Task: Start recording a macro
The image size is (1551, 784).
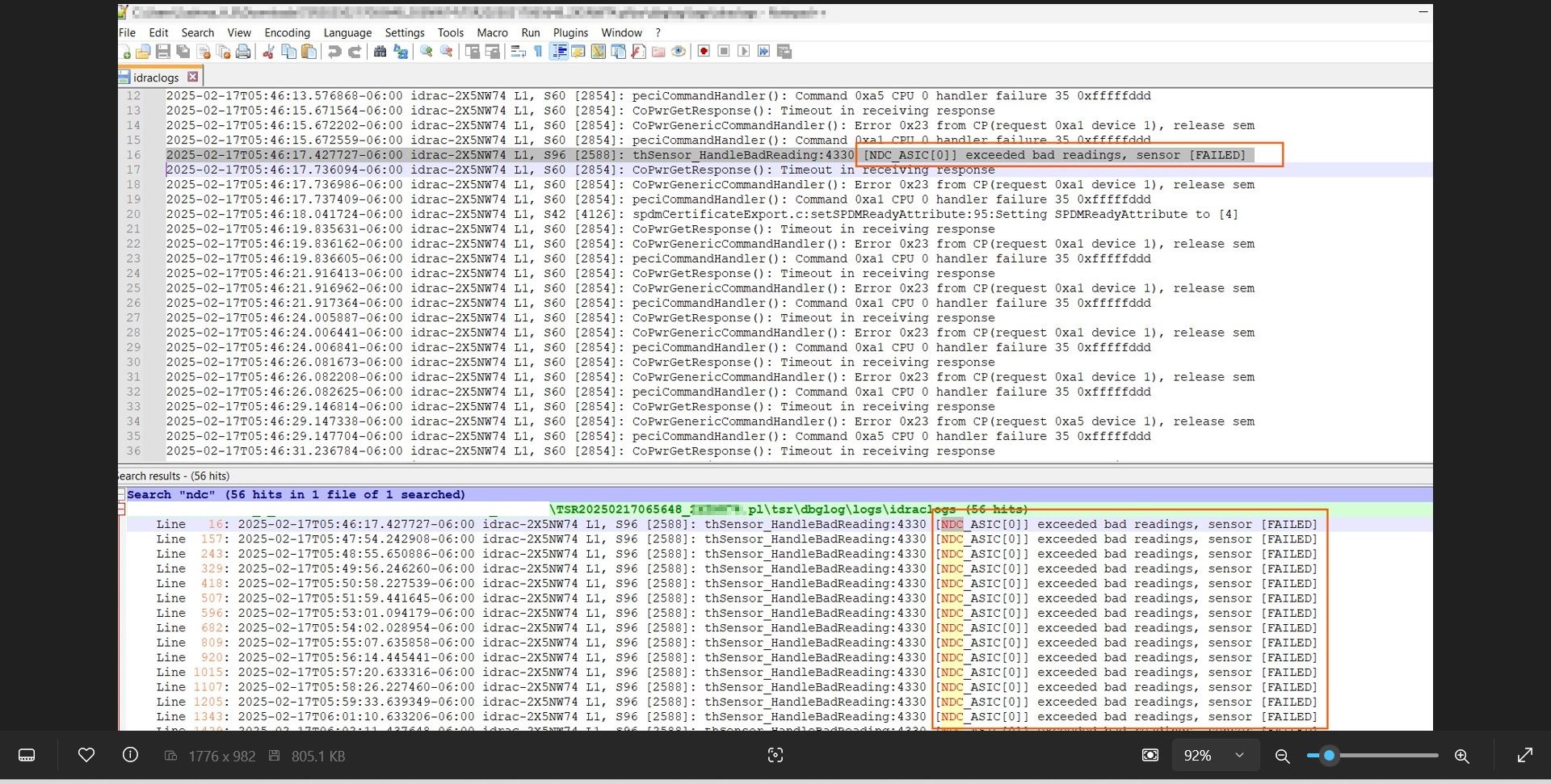Action: [x=704, y=51]
